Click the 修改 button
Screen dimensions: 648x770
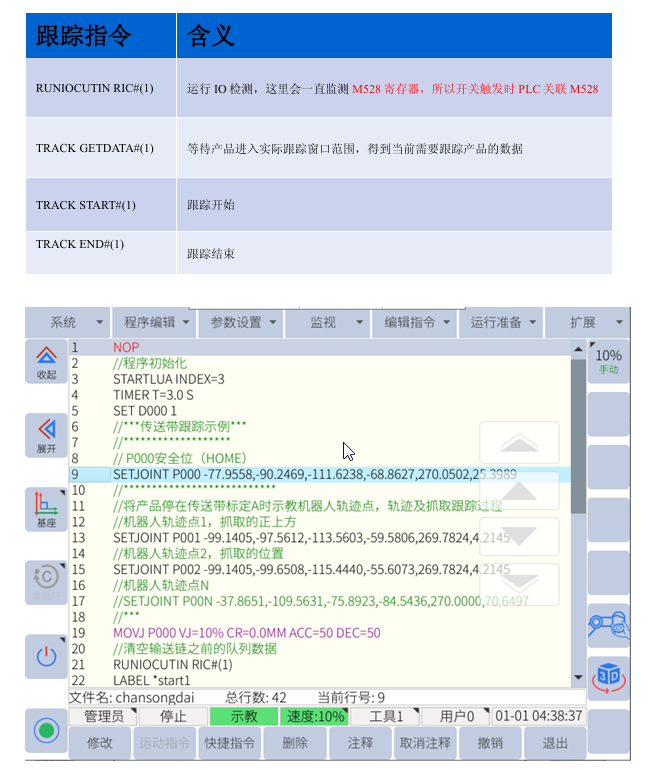point(100,743)
